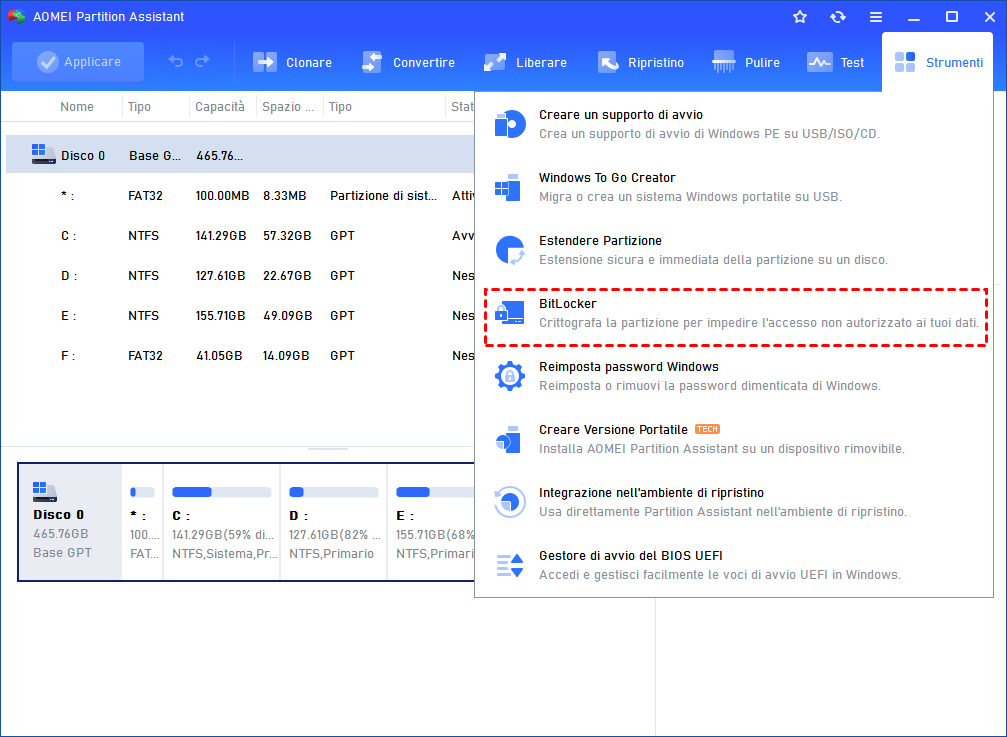This screenshot has height=737, width=1007.
Task: Click the Windows To Go icon
Action: point(508,187)
